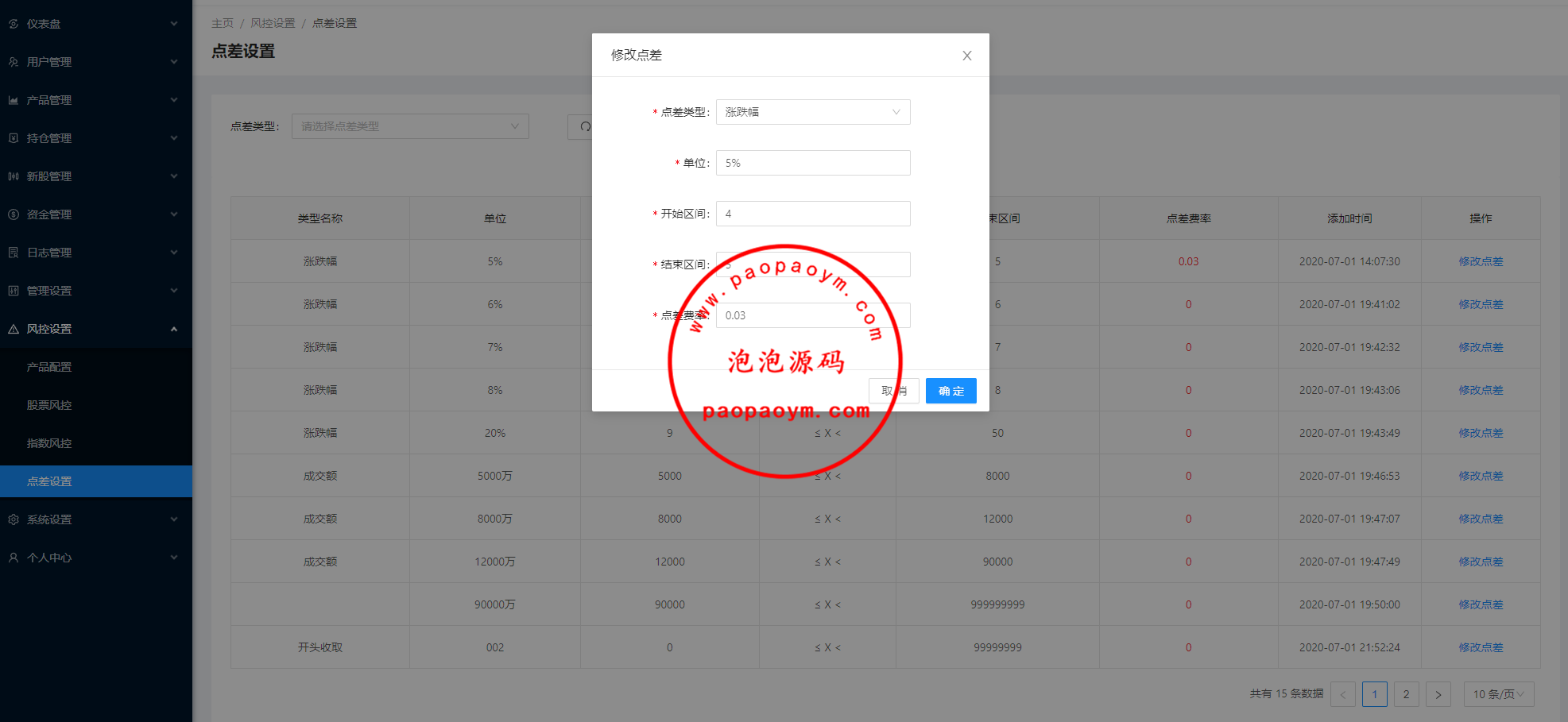1568x722 pixels.
Task: Click the 个人中心 person icon
Action: (x=14, y=558)
